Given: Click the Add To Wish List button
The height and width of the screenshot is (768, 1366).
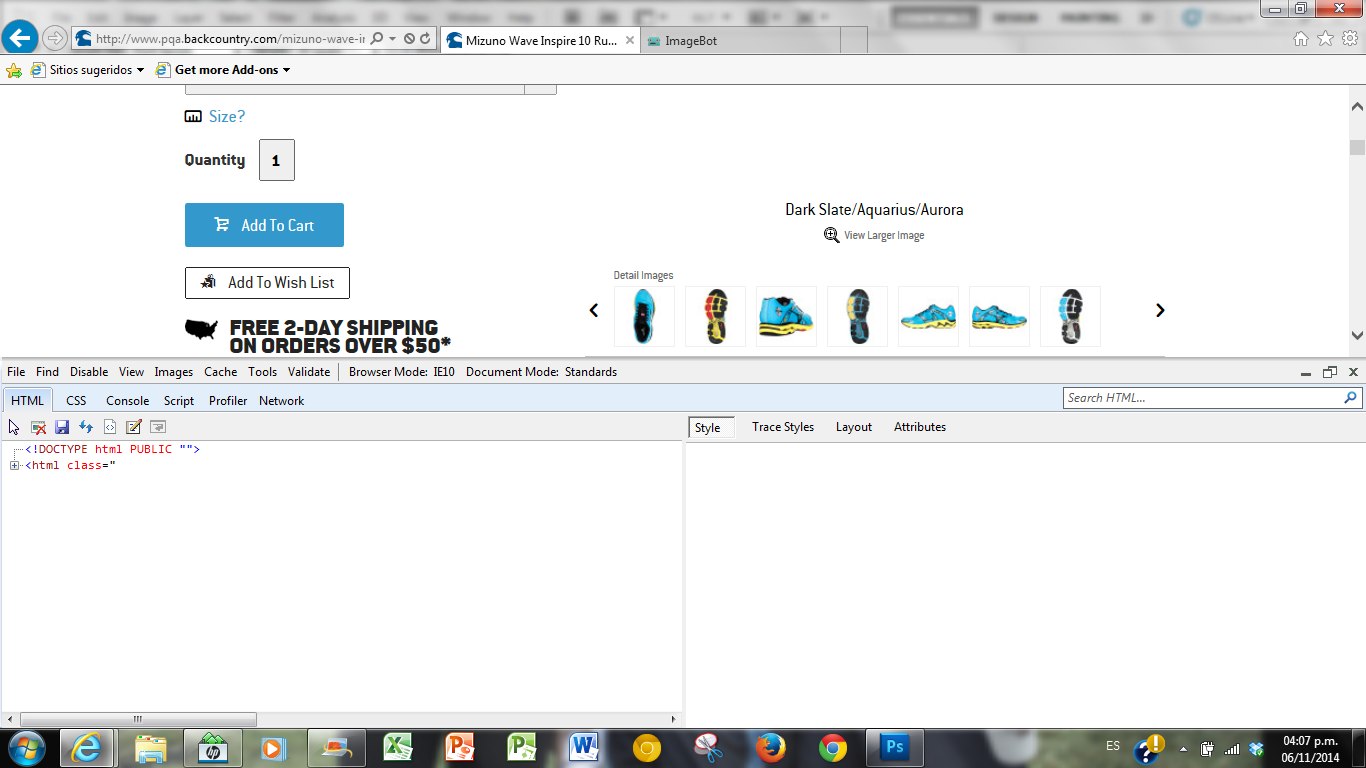Looking at the screenshot, I should coord(267,283).
